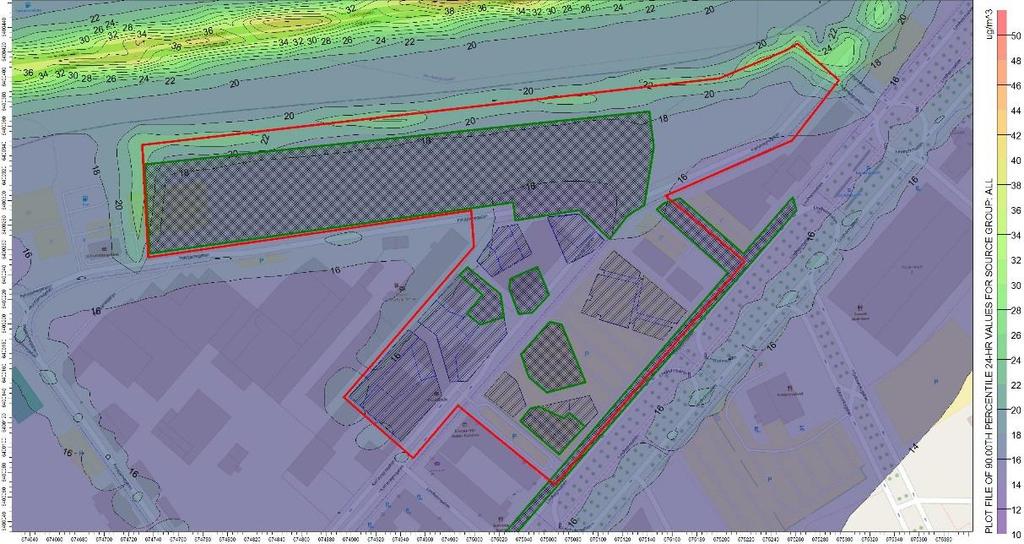Click the legend value 50
1024x544 pixels.
(1016, 37)
